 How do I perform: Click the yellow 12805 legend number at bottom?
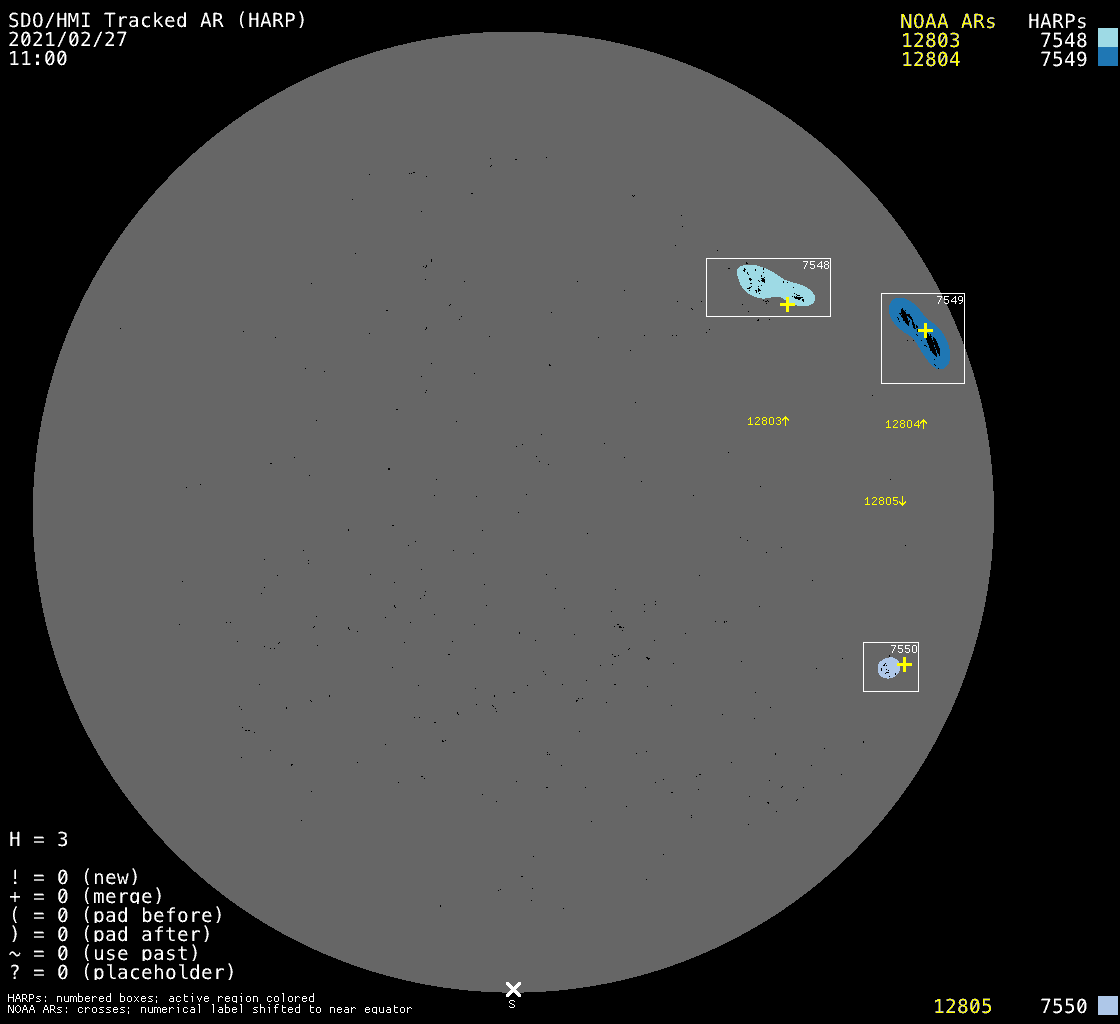pyautogui.click(x=962, y=1006)
